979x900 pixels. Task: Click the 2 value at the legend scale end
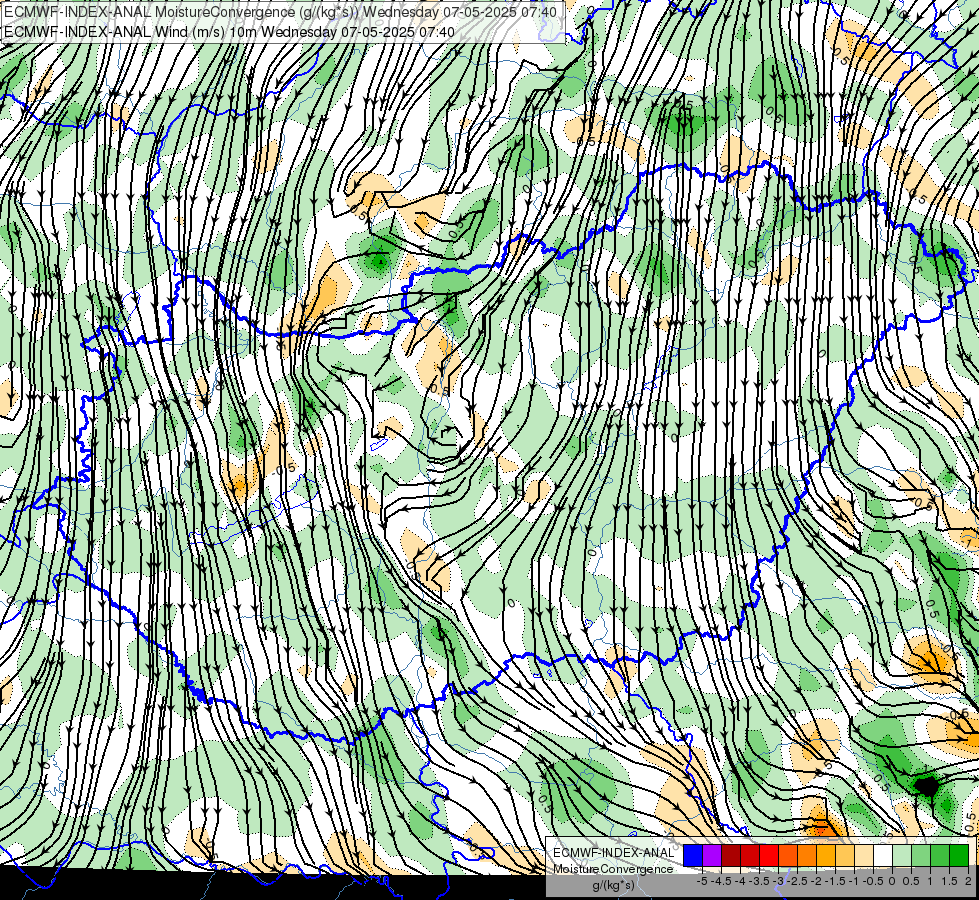point(968,881)
